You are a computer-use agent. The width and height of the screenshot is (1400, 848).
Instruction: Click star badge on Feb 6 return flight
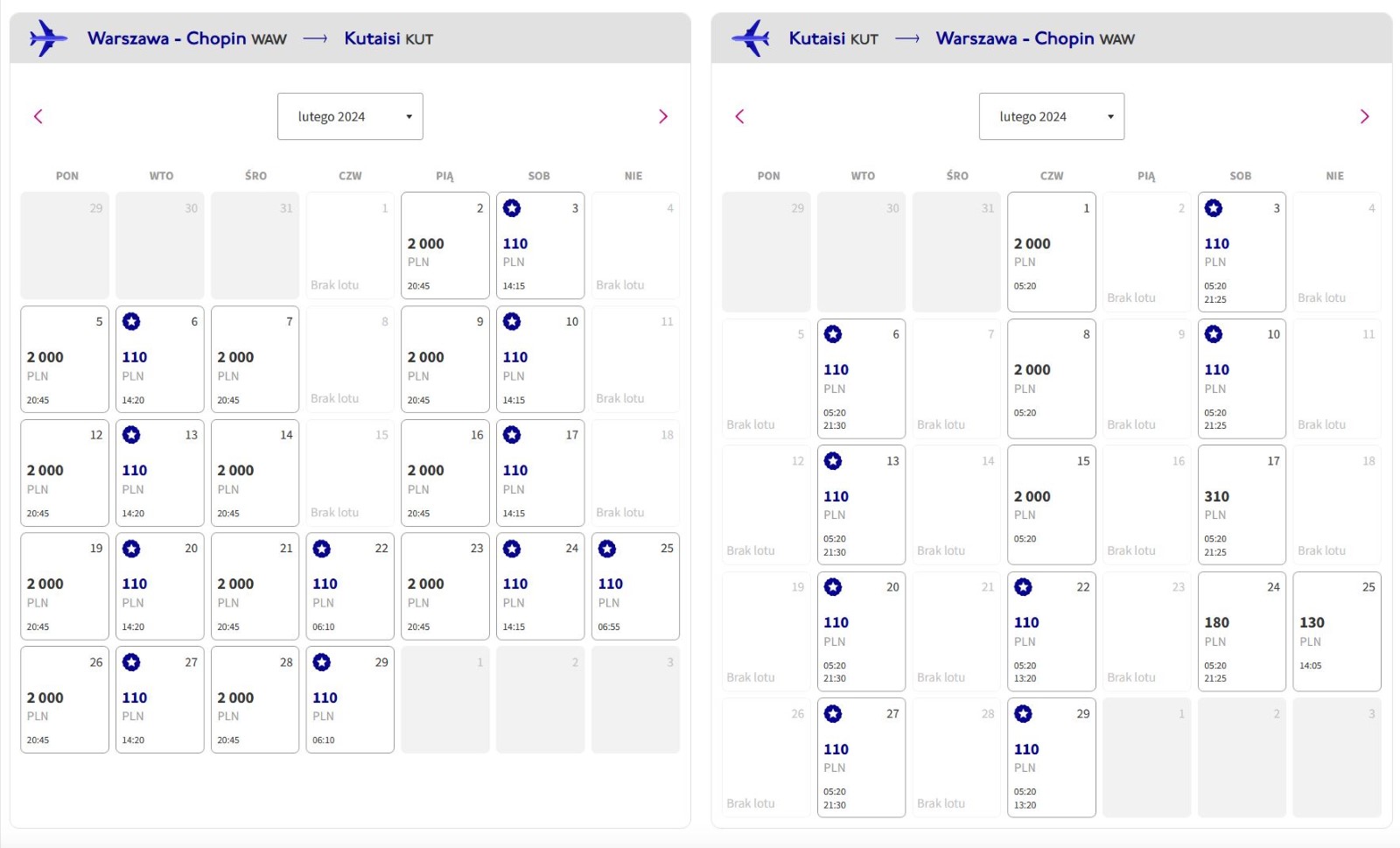point(833,334)
